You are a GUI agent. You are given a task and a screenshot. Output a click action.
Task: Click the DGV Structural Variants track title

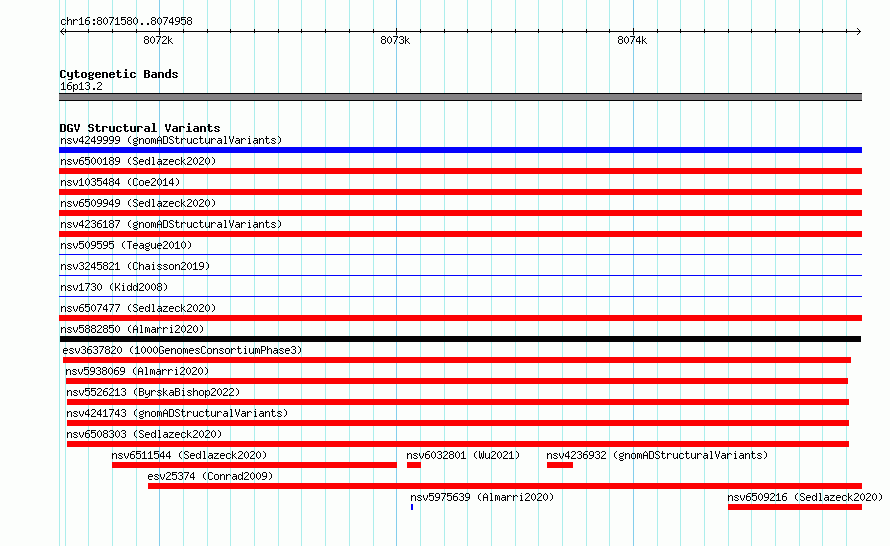140,128
